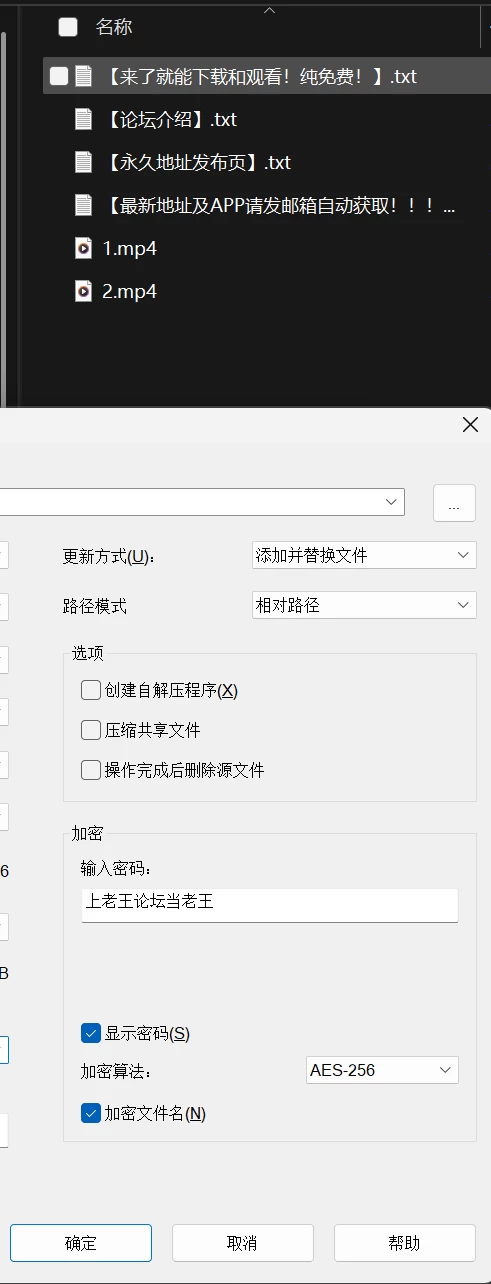This screenshot has width=491, height=1284.
Task: Close the archive dialog with X
Action: 470,425
